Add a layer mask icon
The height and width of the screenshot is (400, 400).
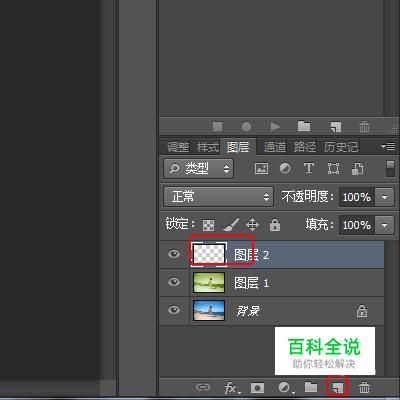point(257,388)
